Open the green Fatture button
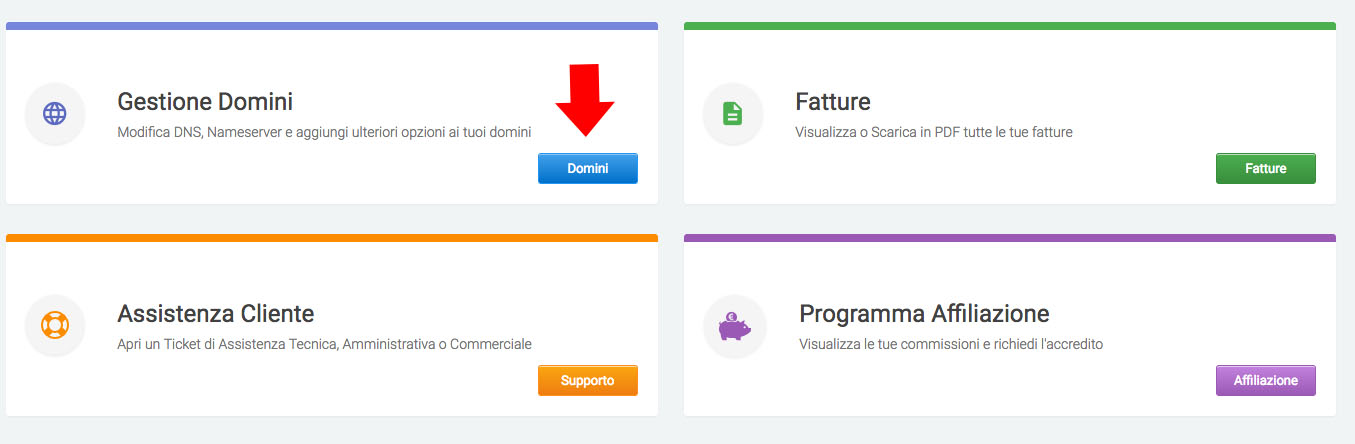This screenshot has width=1355, height=444. (x=1266, y=169)
